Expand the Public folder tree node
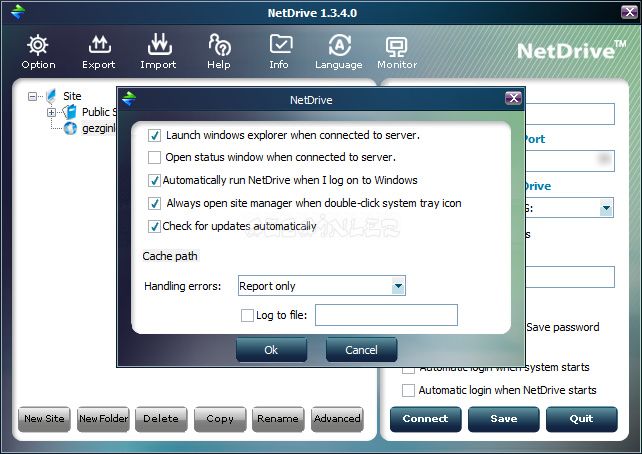The image size is (642, 454). (52, 112)
